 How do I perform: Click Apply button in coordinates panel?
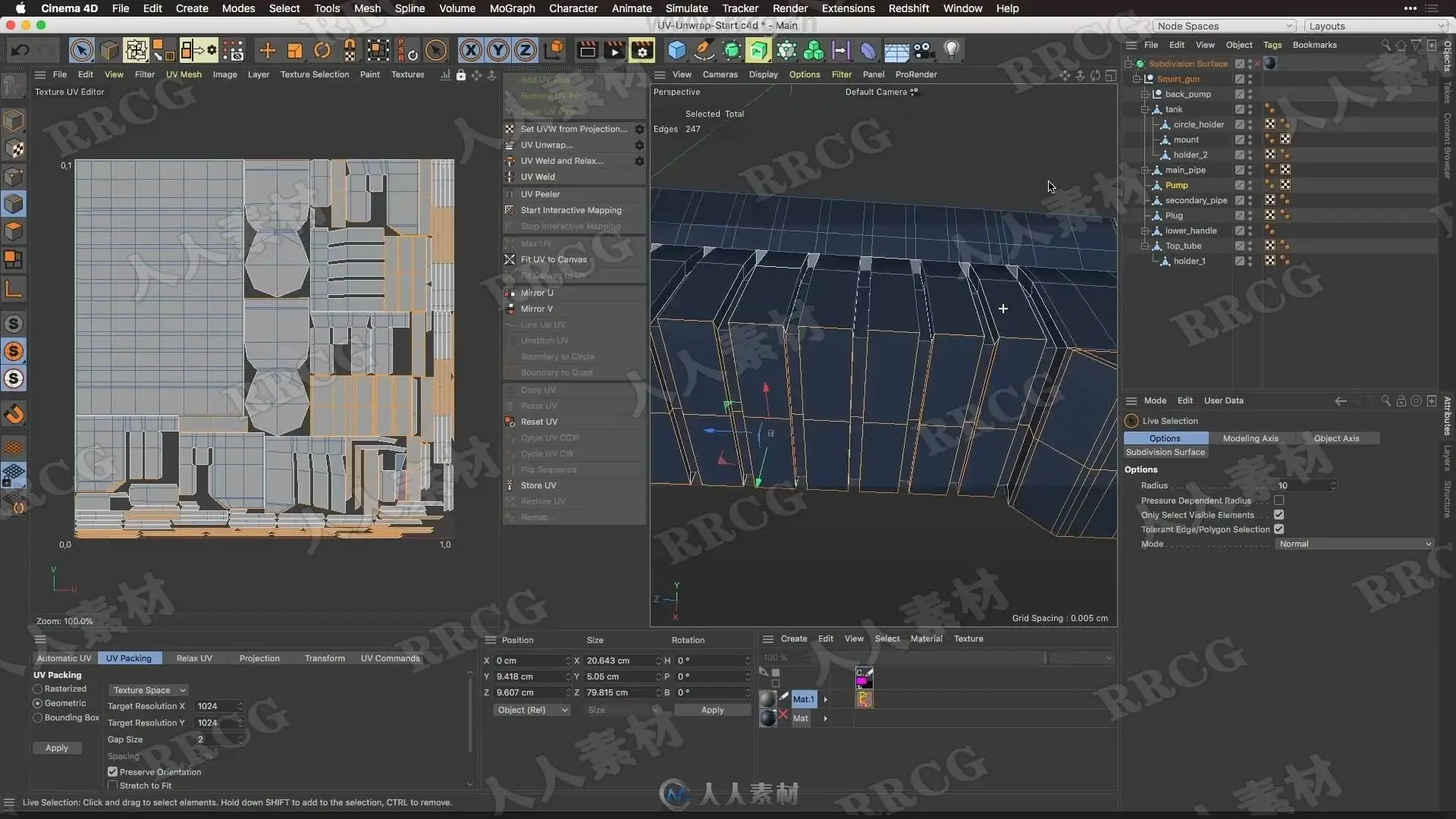click(711, 711)
